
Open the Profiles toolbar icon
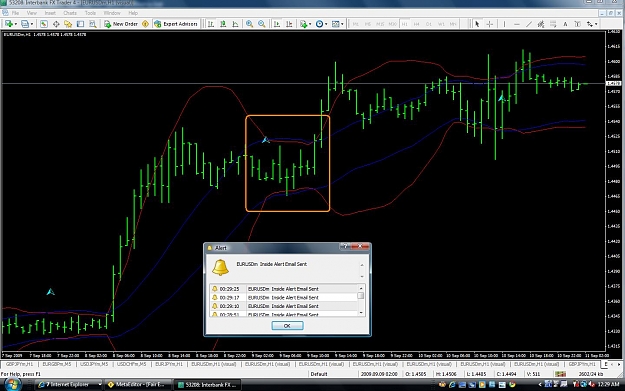click(25, 24)
